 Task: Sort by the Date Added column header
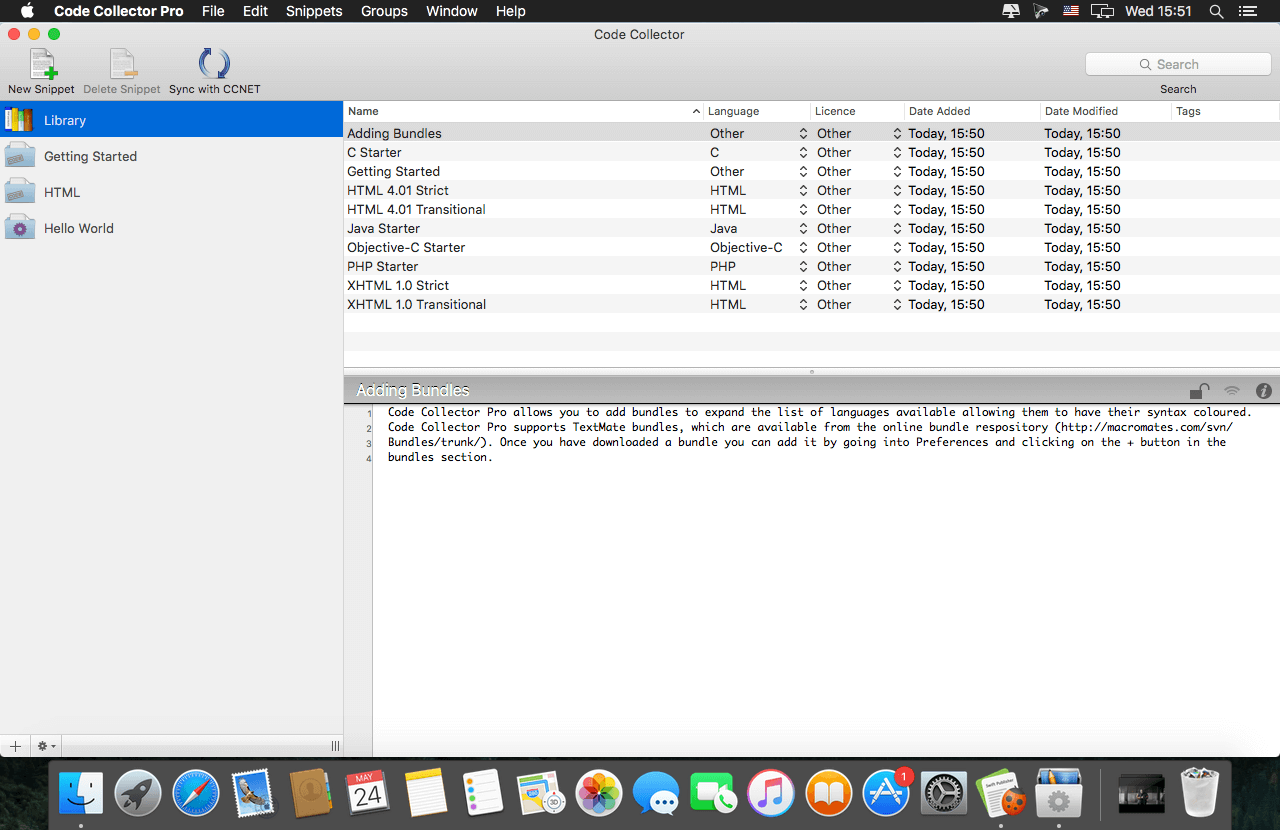click(x=972, y=111)
